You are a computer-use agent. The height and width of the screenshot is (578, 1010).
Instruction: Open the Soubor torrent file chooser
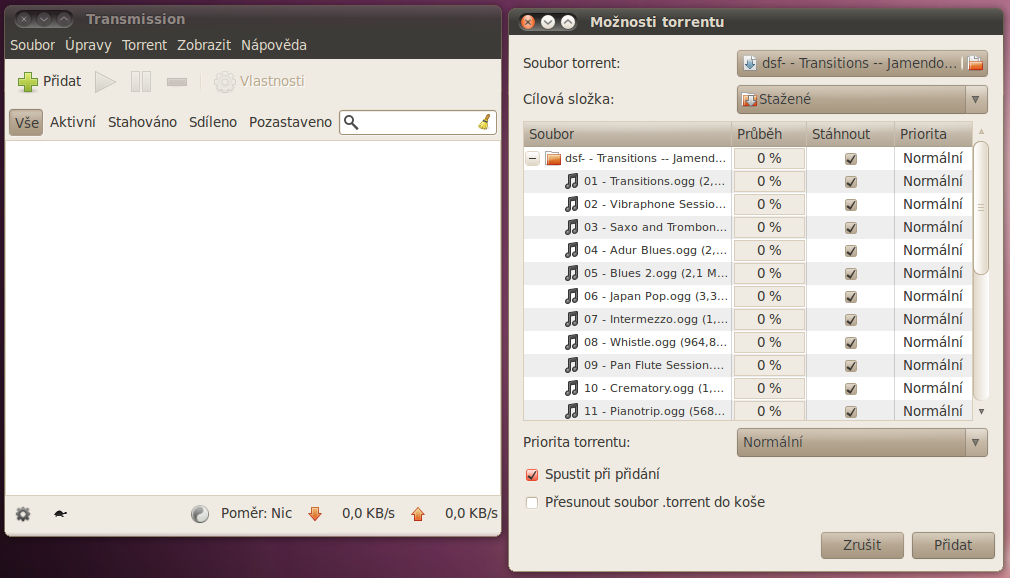(862, 63)
